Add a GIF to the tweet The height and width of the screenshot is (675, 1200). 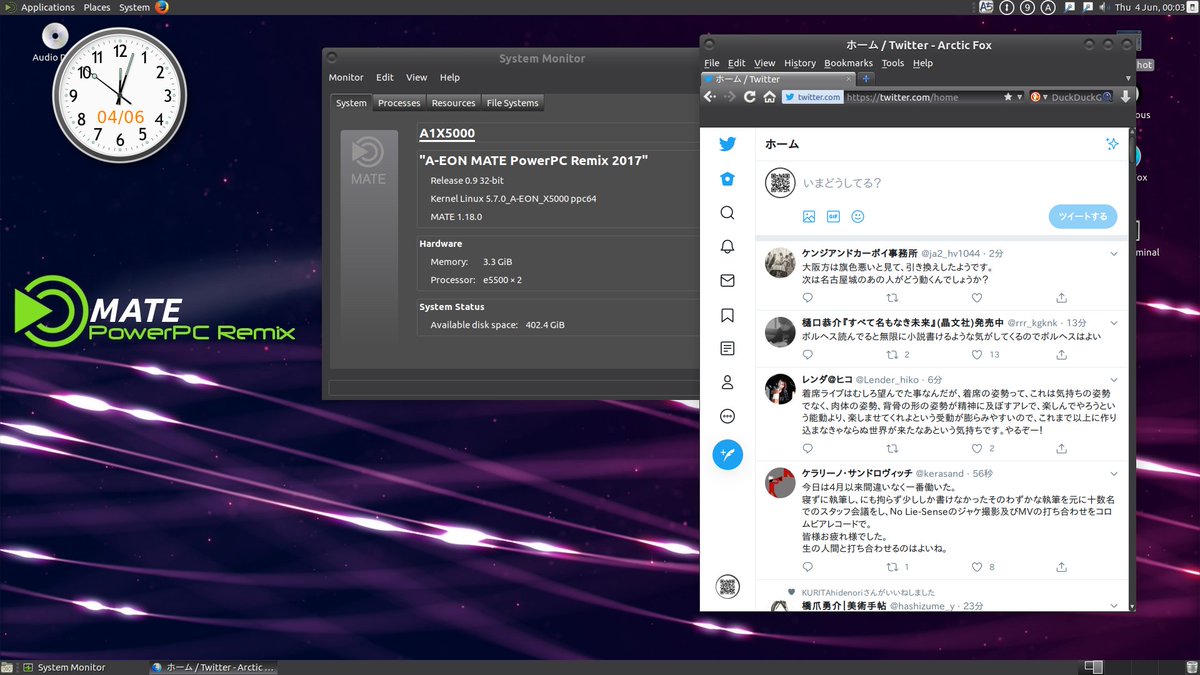833,216
